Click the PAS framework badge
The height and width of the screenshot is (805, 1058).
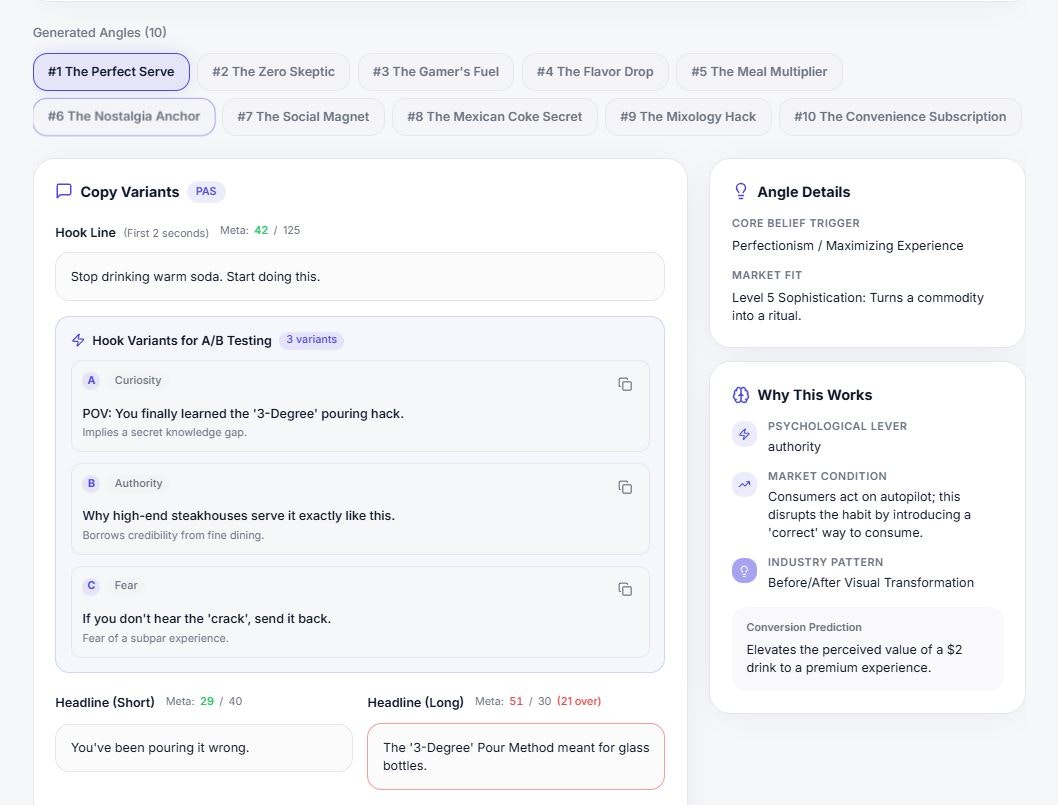coord(206,192)
